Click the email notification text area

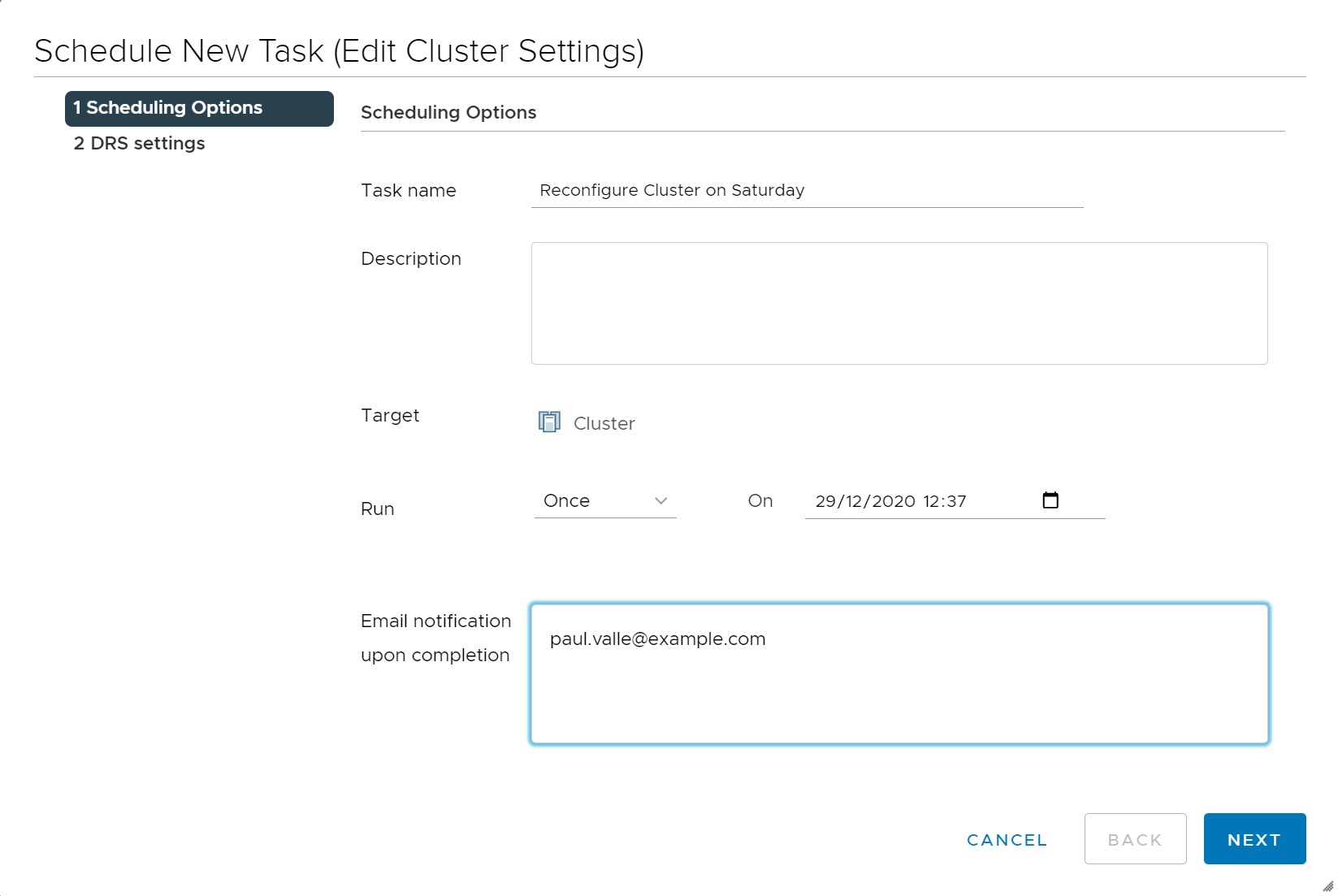[898, 673]
